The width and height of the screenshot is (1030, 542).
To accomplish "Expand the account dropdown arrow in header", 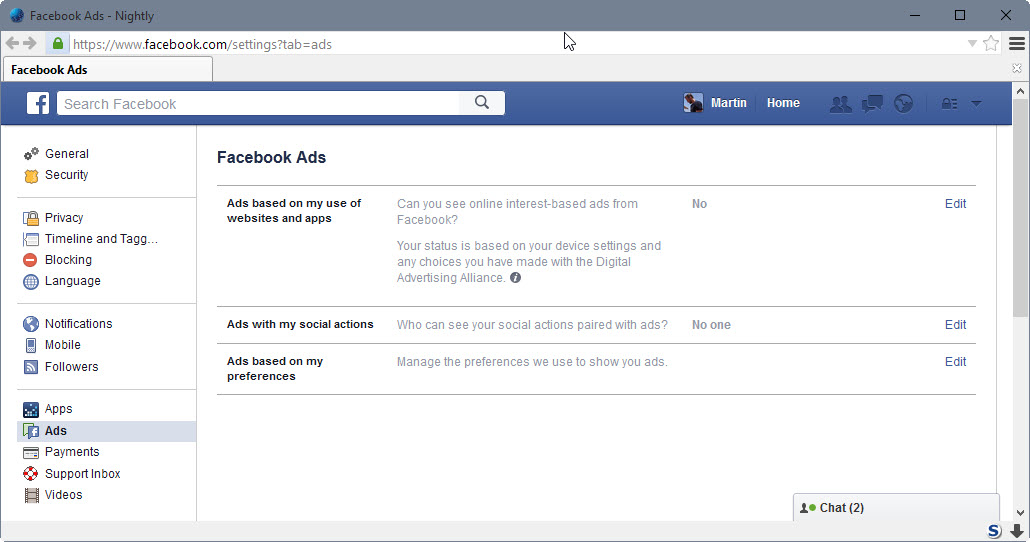I will pyautogui.click(x=976, y=104).
